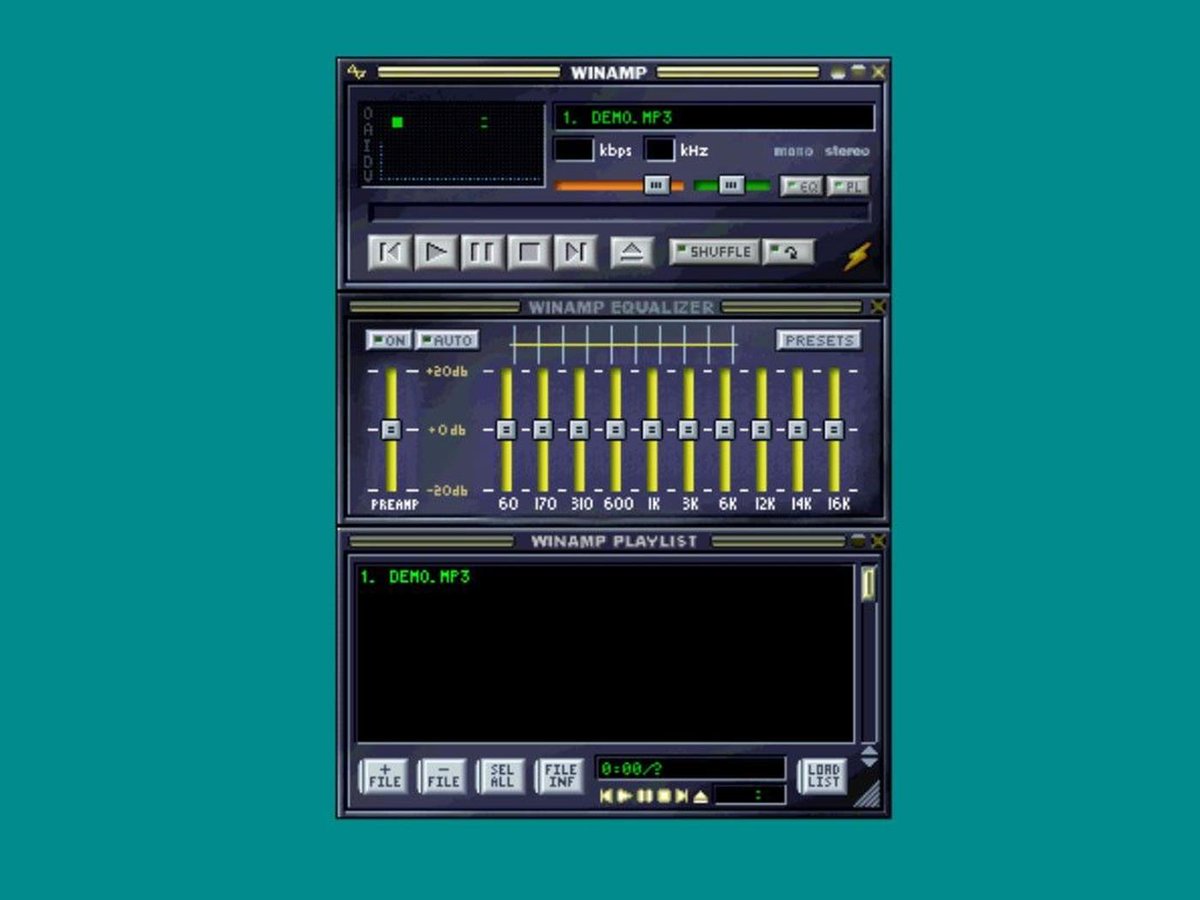Click the 14K equalizer slider
The width and height of the screenshot is (1200, 900).
[x=797, y=430]
